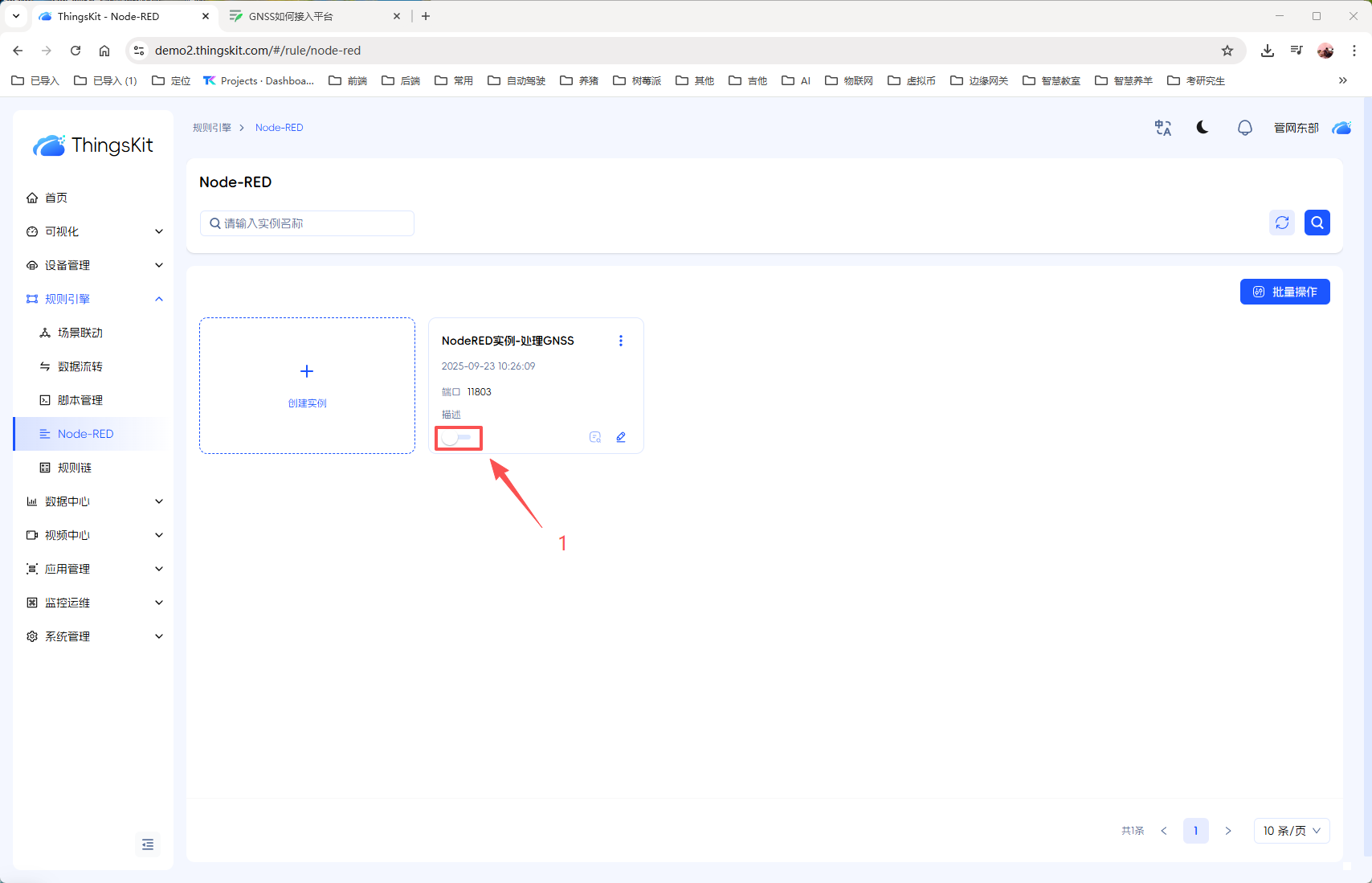Click the 批量操作 button

tap(1284, 292)
